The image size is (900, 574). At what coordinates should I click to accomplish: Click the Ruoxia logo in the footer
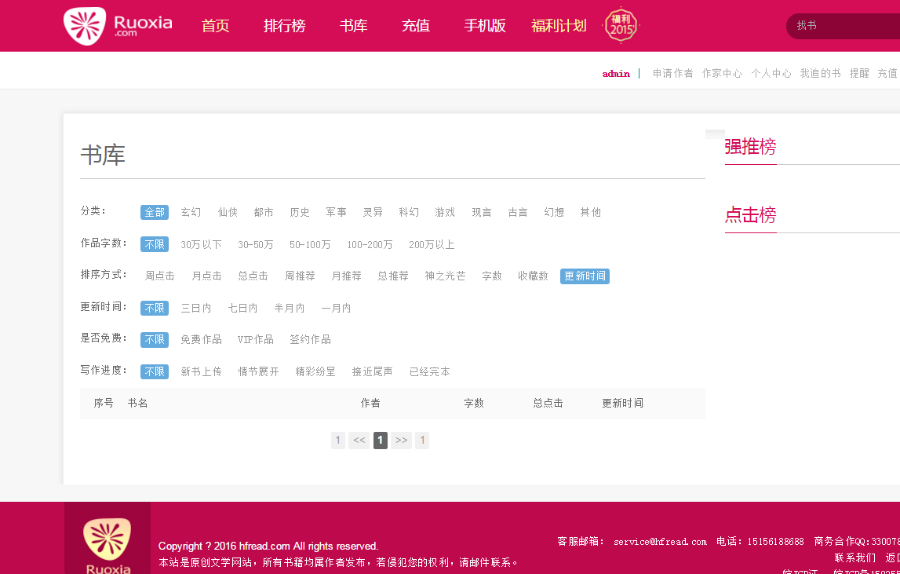tap(107, 544)
